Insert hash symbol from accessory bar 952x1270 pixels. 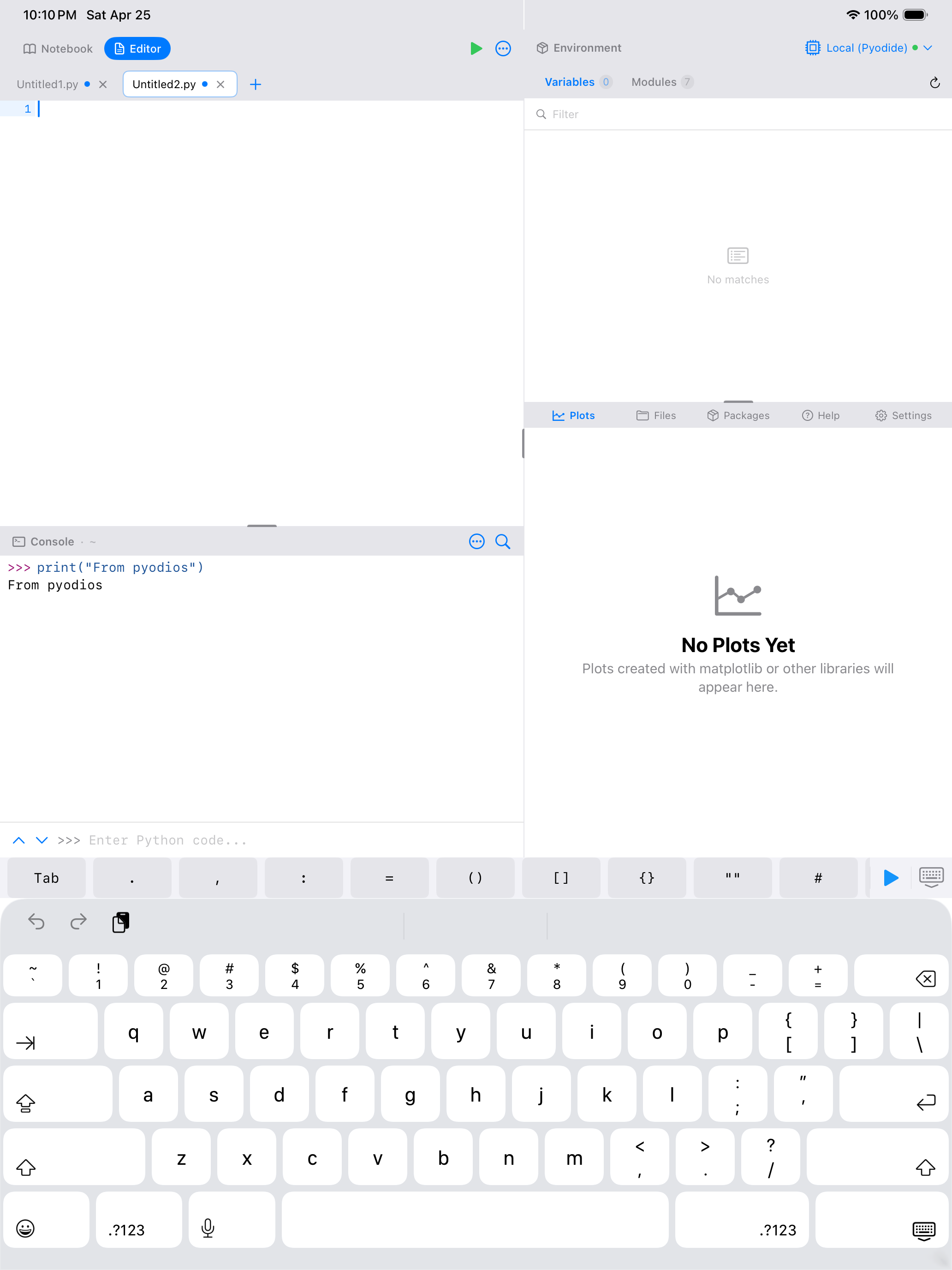pyautogui.click(x=818, y=878)
